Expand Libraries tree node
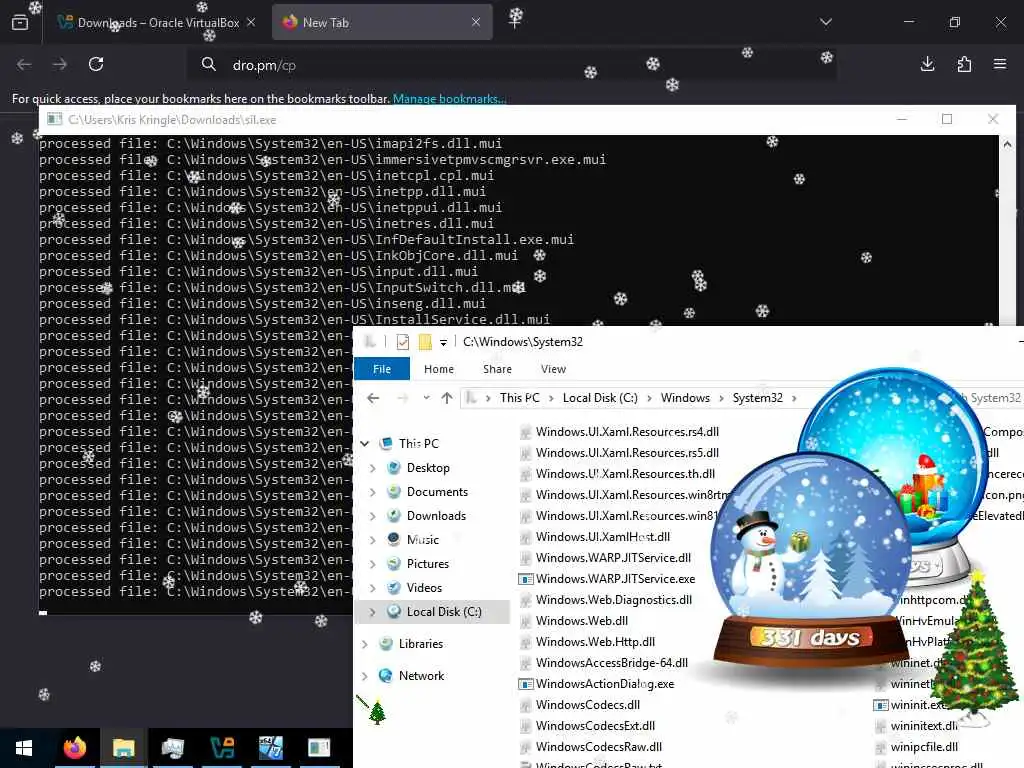The width and height of the screenshot is (1024, 768). (364, 644)
